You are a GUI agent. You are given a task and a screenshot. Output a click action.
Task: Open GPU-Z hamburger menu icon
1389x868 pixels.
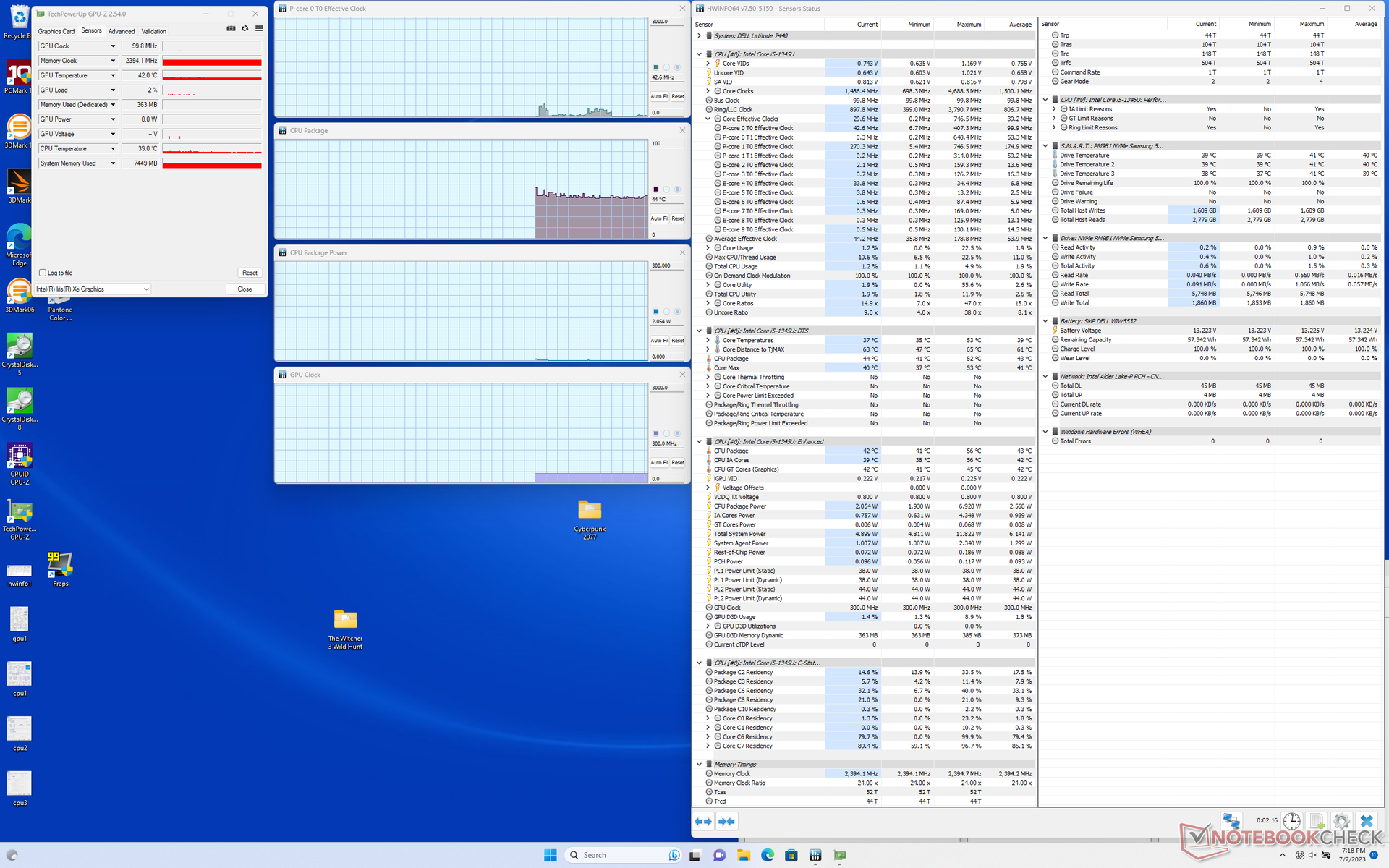(259, 29)
